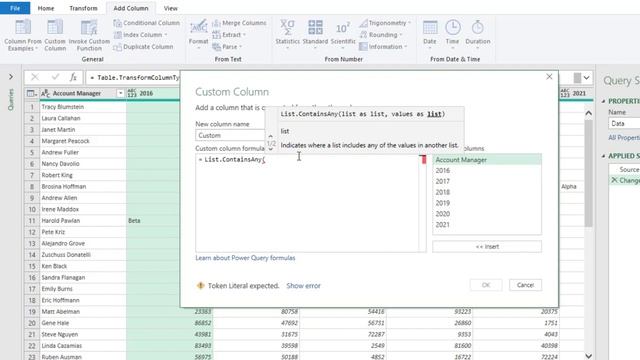
Task: Switch to the View tab
Action: point(171,8)
